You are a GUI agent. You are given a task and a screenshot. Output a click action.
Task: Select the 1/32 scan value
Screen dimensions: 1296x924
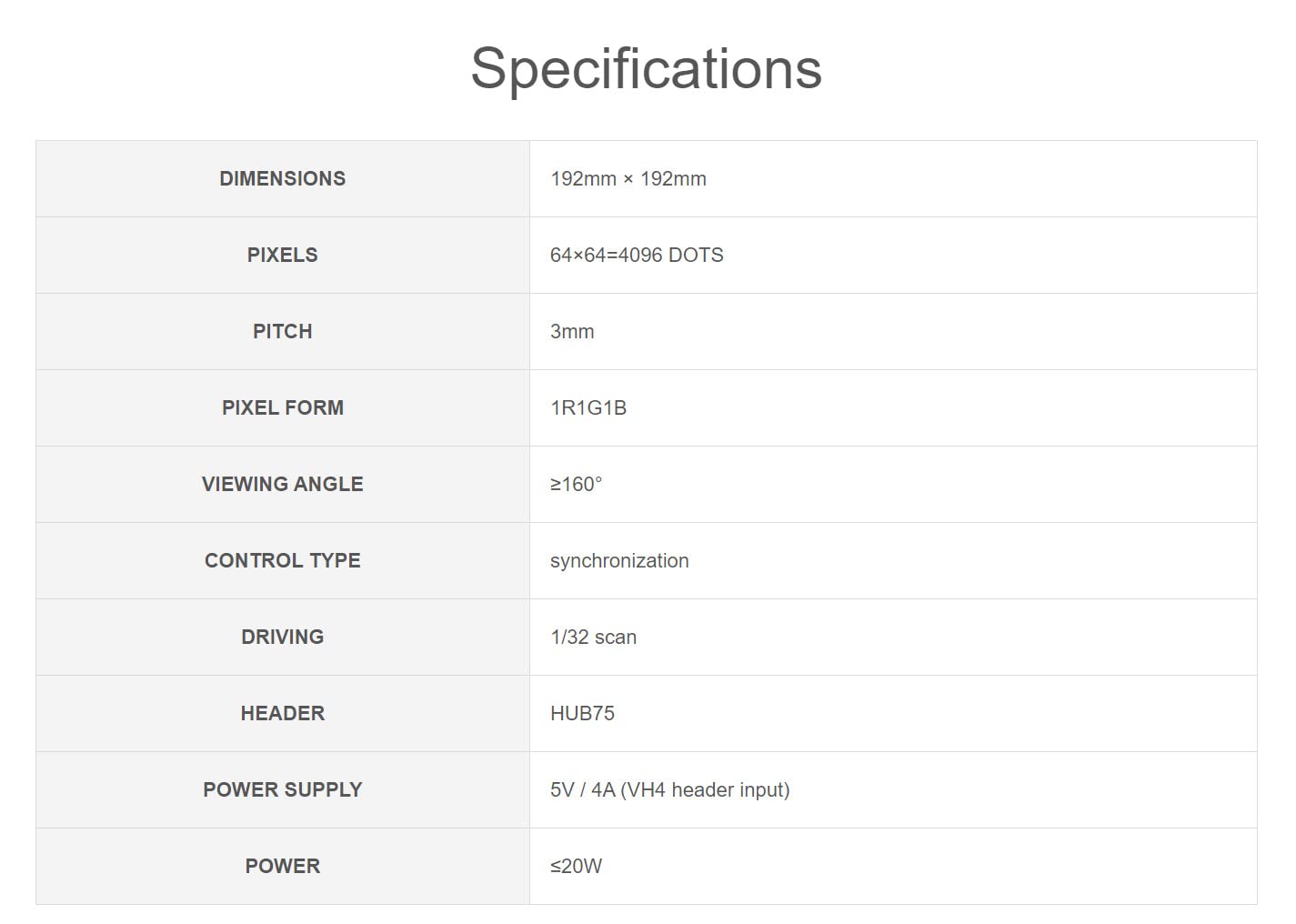coord(593,637)
